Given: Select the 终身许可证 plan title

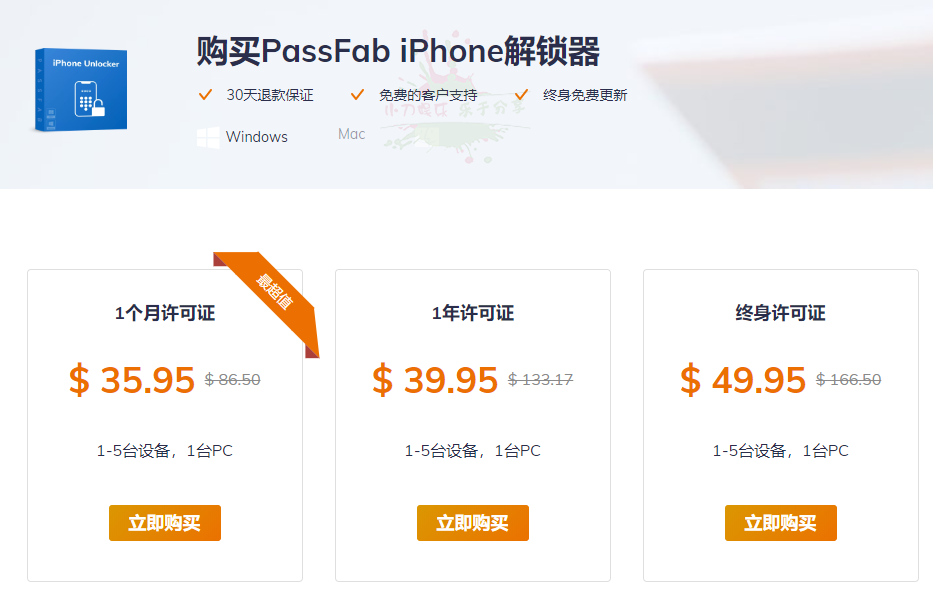Looking at the screenshot, I should pyautogui.click(x=781, y=313).
